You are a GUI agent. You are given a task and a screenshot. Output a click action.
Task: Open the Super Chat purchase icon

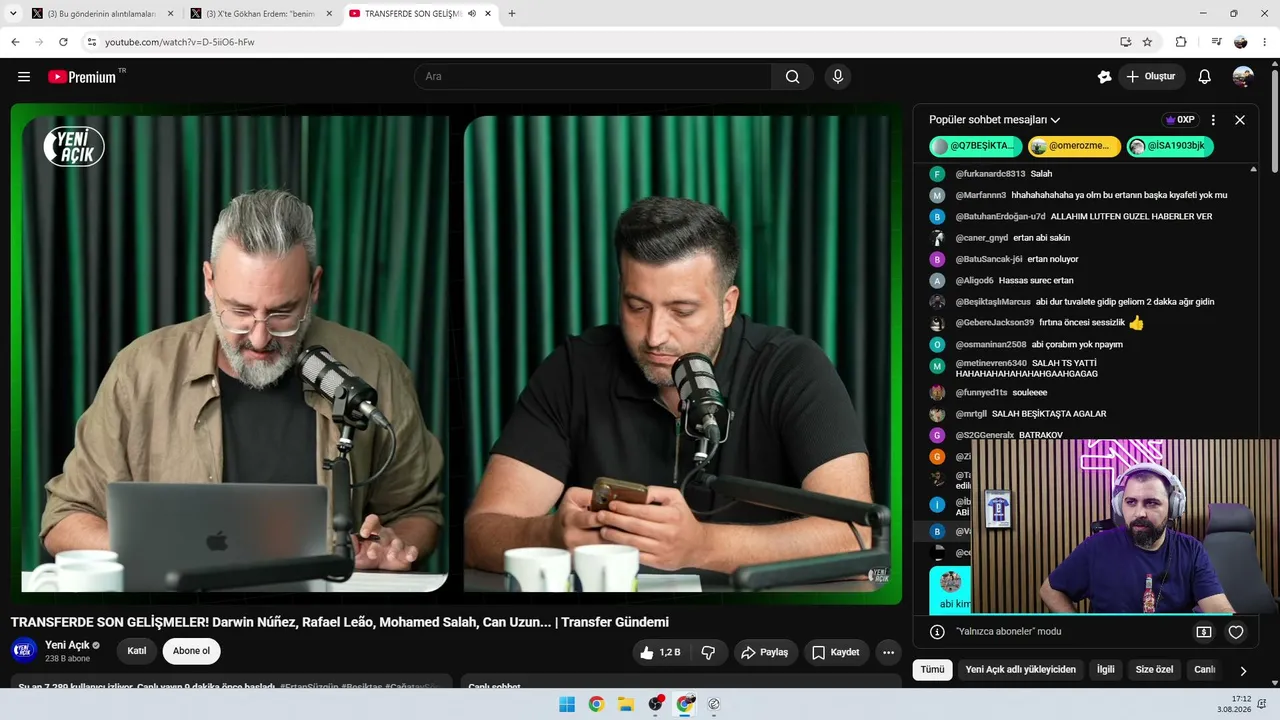coord(1204,632)
